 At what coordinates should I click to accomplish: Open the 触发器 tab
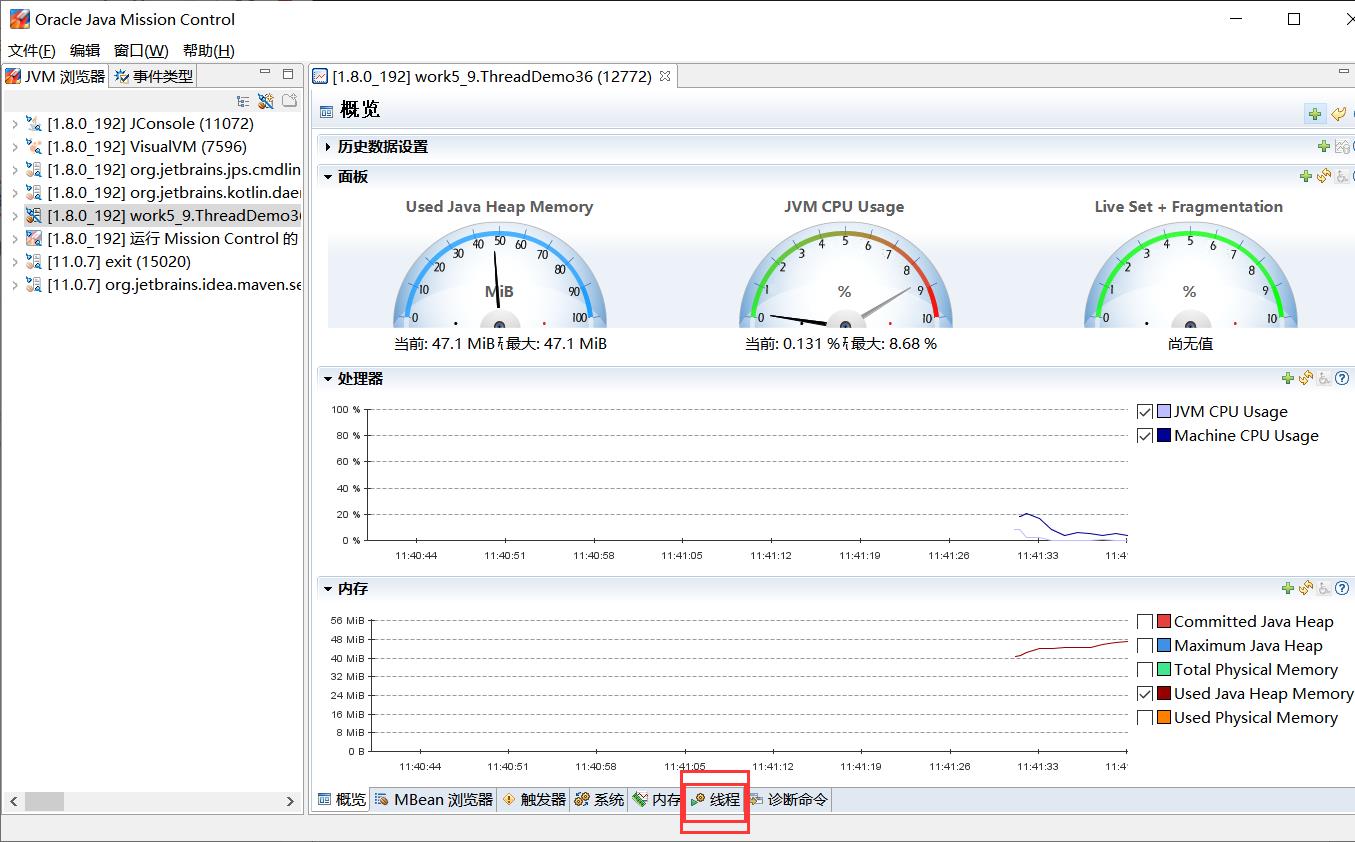[x=534, y=800]
